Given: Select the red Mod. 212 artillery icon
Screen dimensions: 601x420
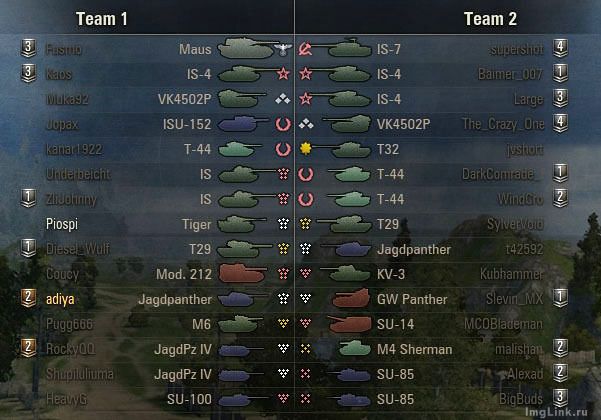Looking at the screenshot, I should pyautogui.click(x=242, y=273).
